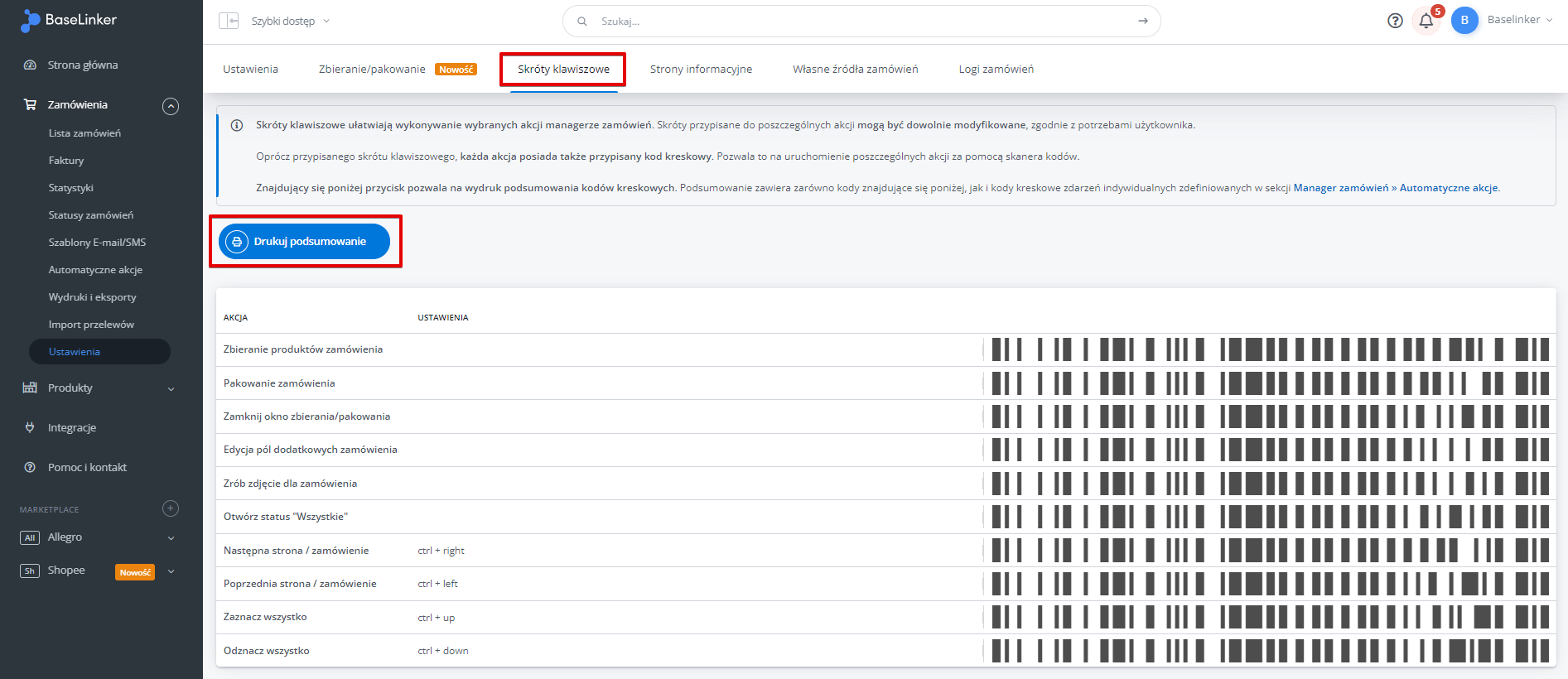This screenshot has width=1568, height=679.
Task: Open the notifications bell
Action: click(1426, 21)
